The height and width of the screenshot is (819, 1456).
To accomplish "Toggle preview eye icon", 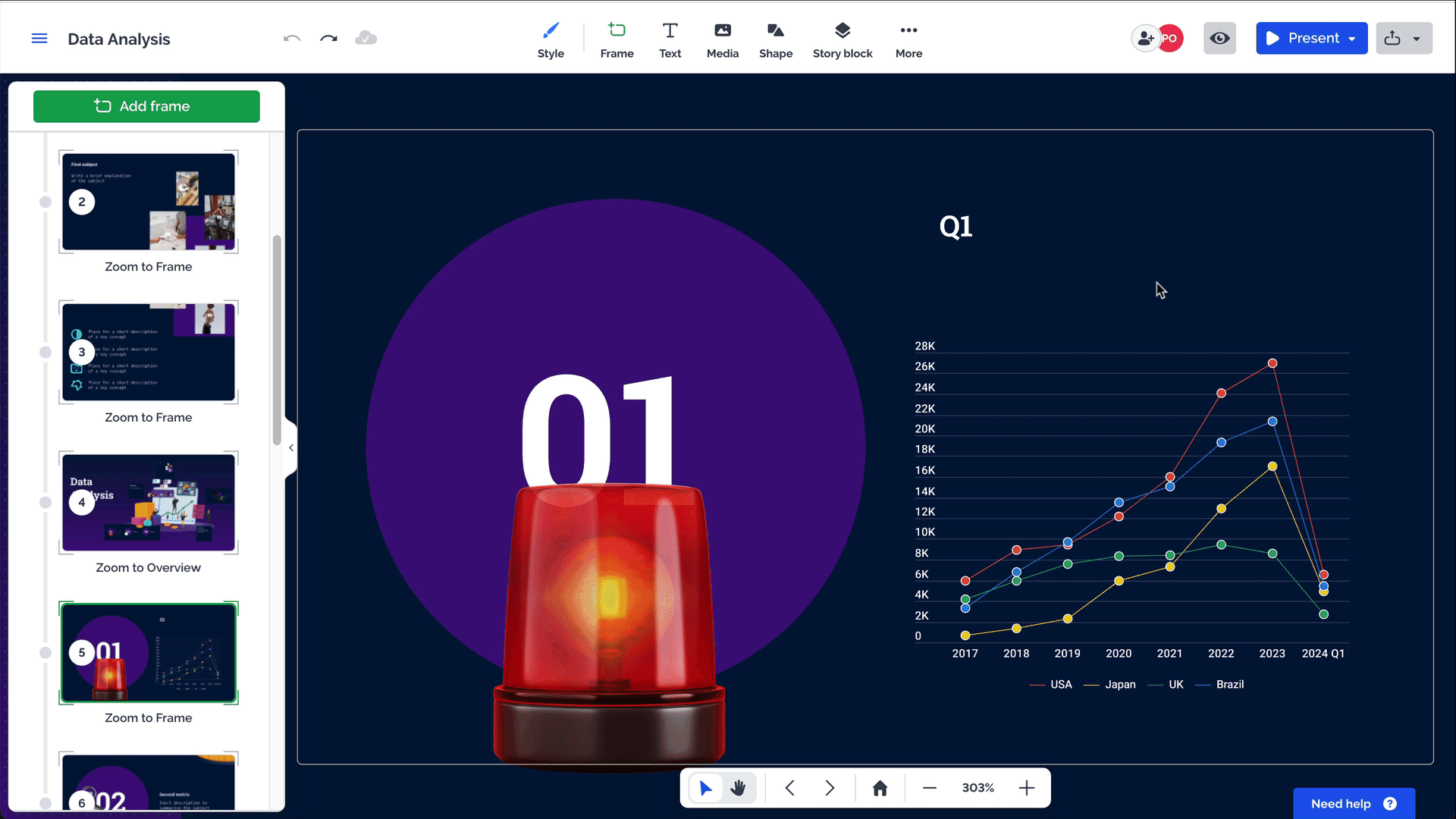I will coord(1219,38).
